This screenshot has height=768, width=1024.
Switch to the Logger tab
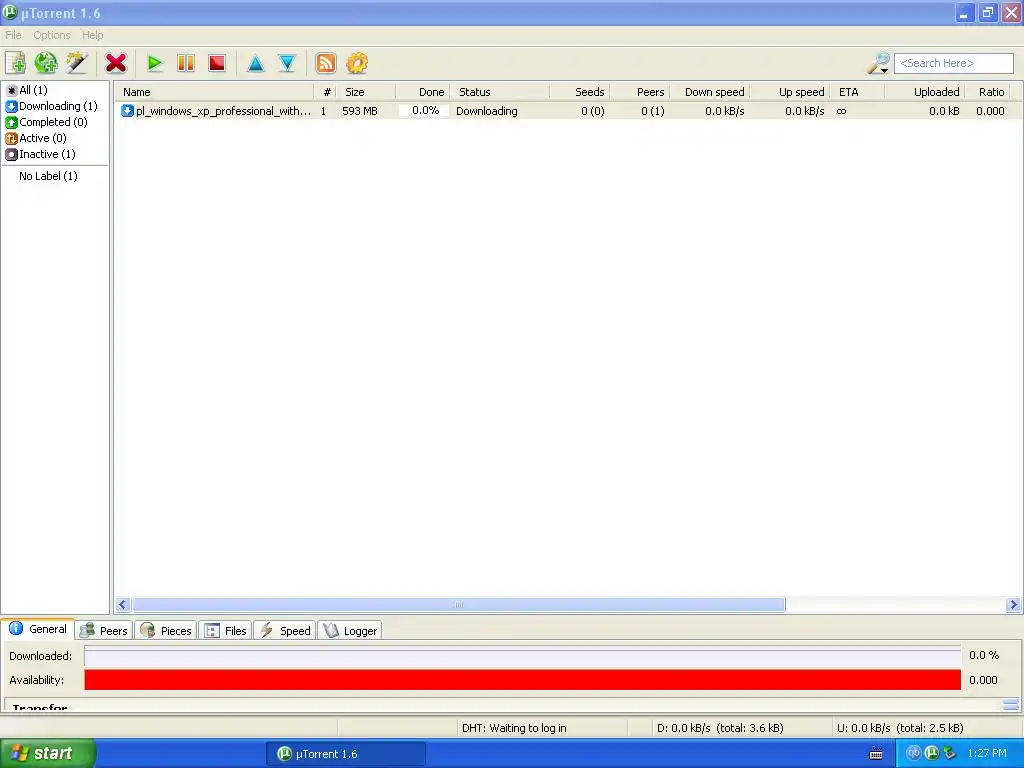point(350,631)
